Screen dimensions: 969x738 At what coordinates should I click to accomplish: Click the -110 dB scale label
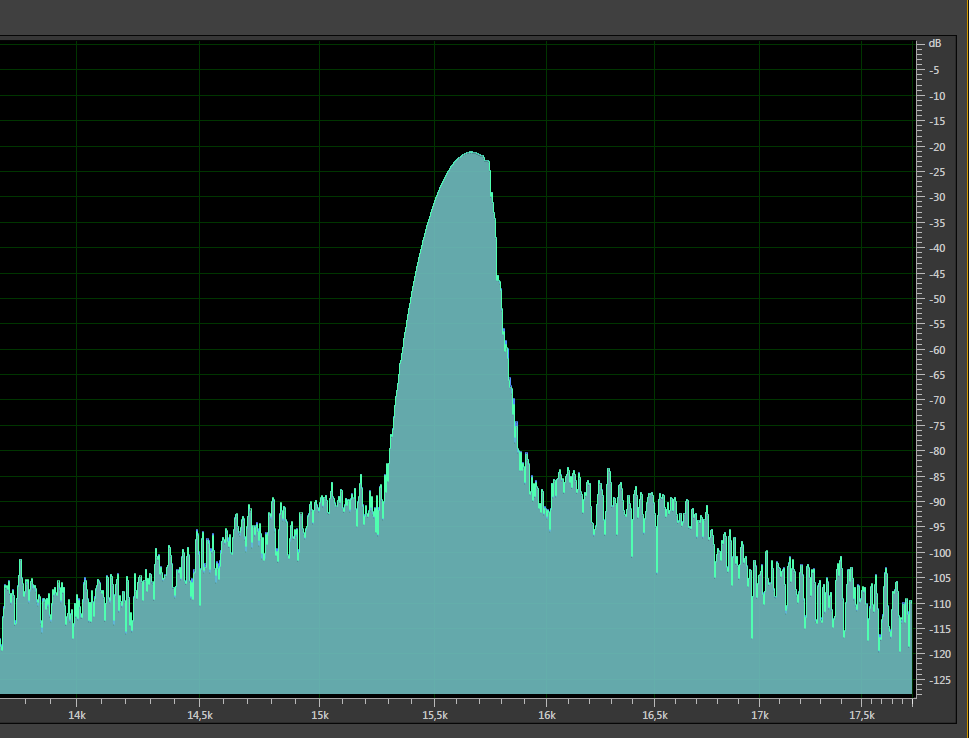pos(939,604)
